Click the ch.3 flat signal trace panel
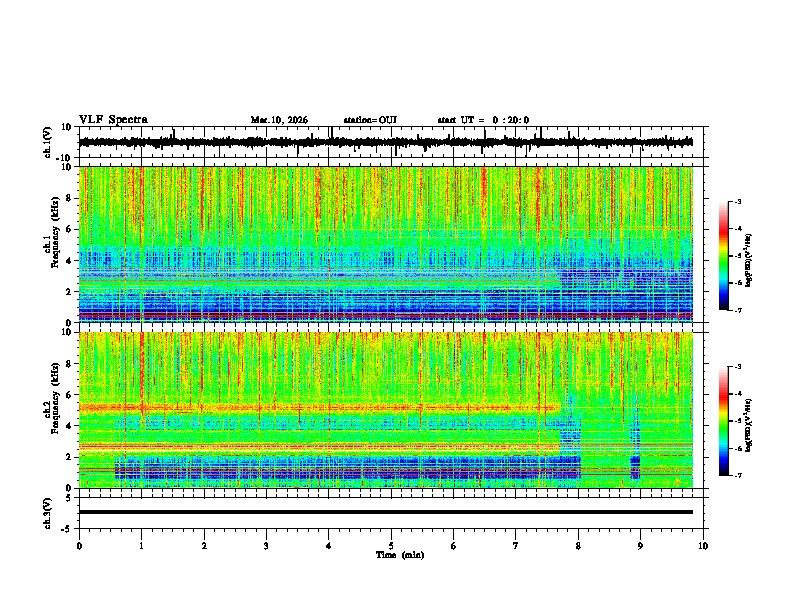Screen dimensions: 792x612 point(393,513)
